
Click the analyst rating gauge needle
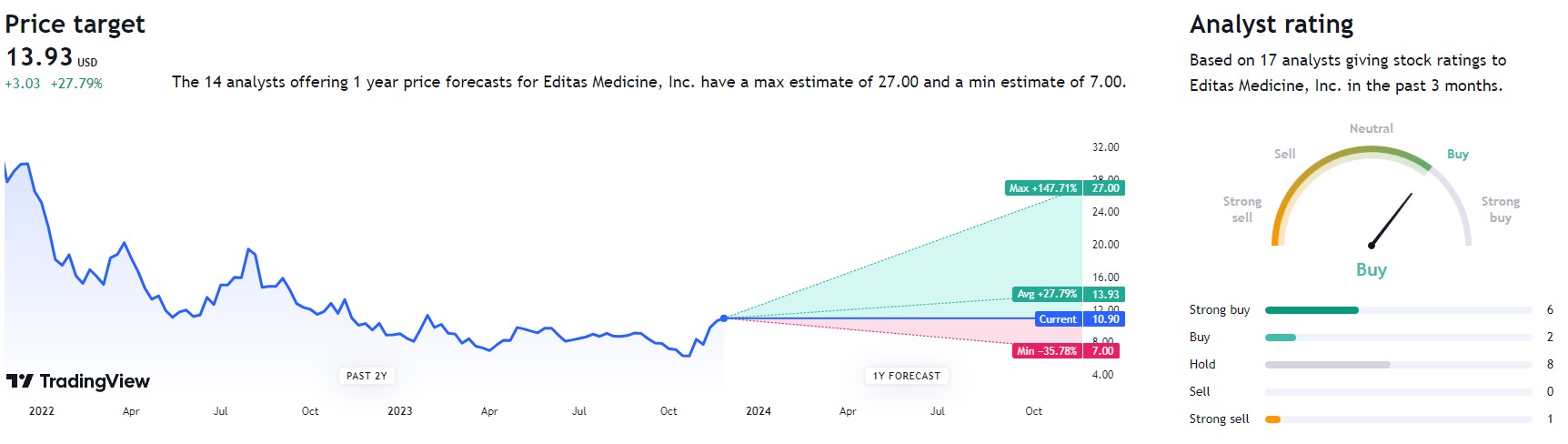pos(1392,219)
